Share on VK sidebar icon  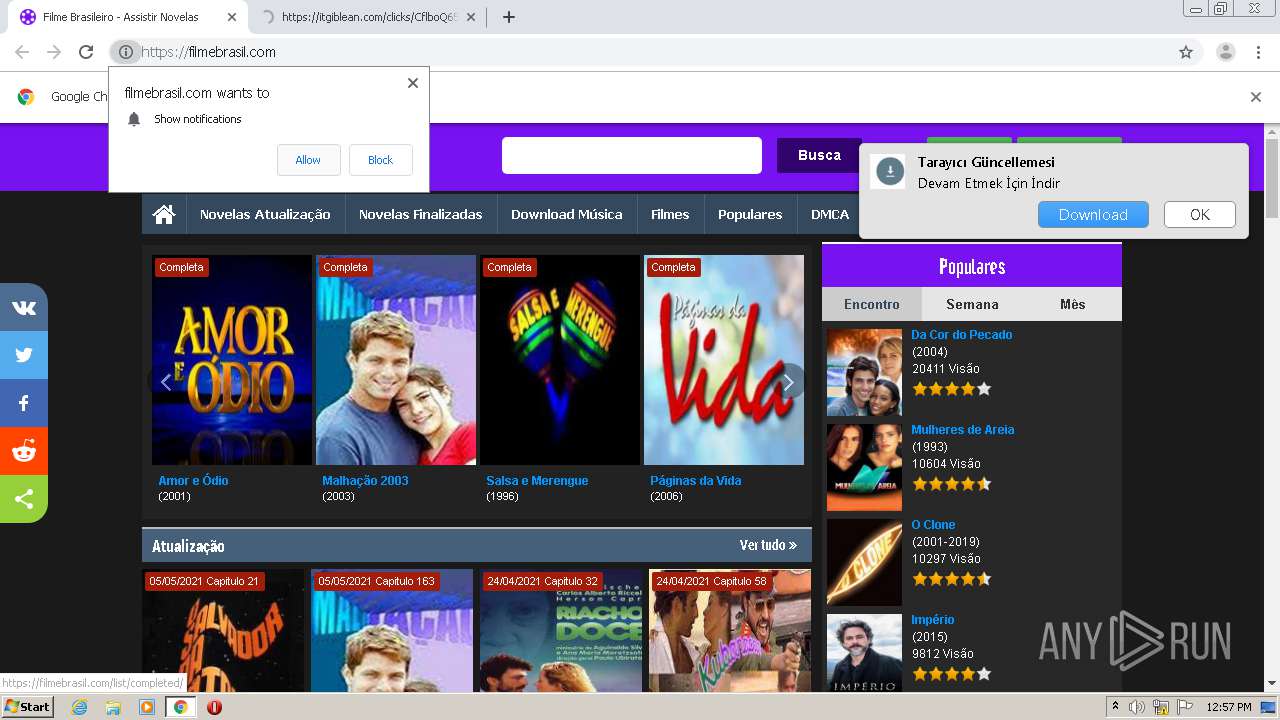tap(24, 307)
